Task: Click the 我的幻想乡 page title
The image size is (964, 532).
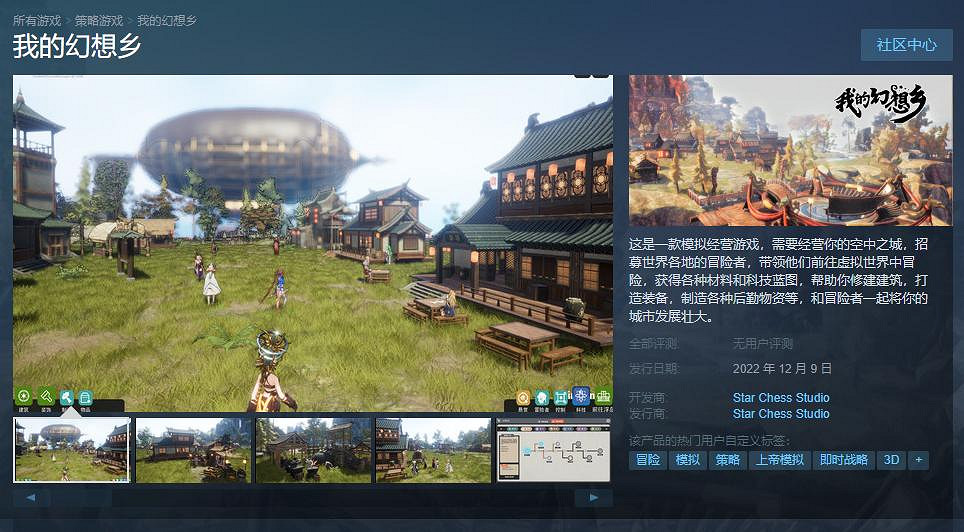Action: pyautogui.click(x=77, y=46)
